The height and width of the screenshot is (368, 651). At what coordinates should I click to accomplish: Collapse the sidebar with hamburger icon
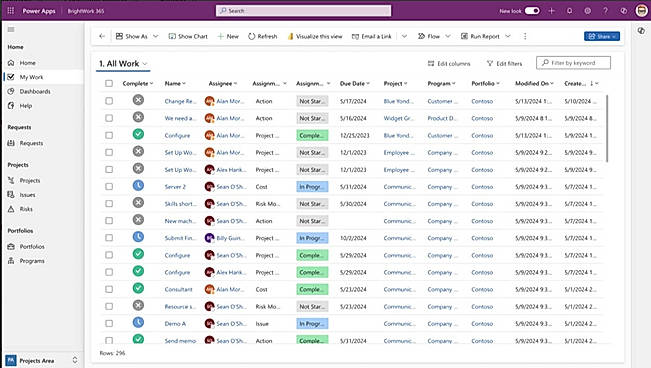[x=11, y=29]
